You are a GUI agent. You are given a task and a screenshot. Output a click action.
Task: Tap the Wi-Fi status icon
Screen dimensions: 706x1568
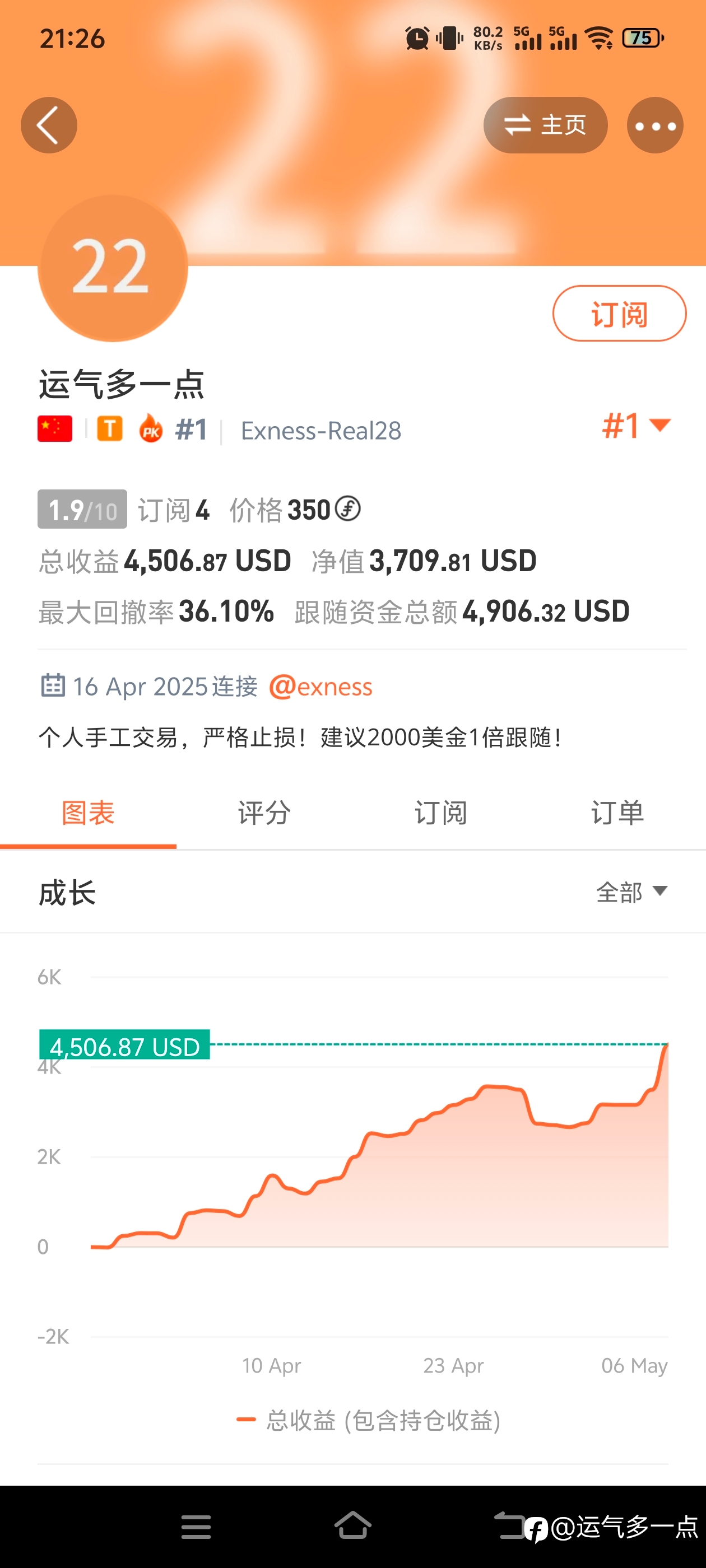pyautogui.click(x=600, y=38)
